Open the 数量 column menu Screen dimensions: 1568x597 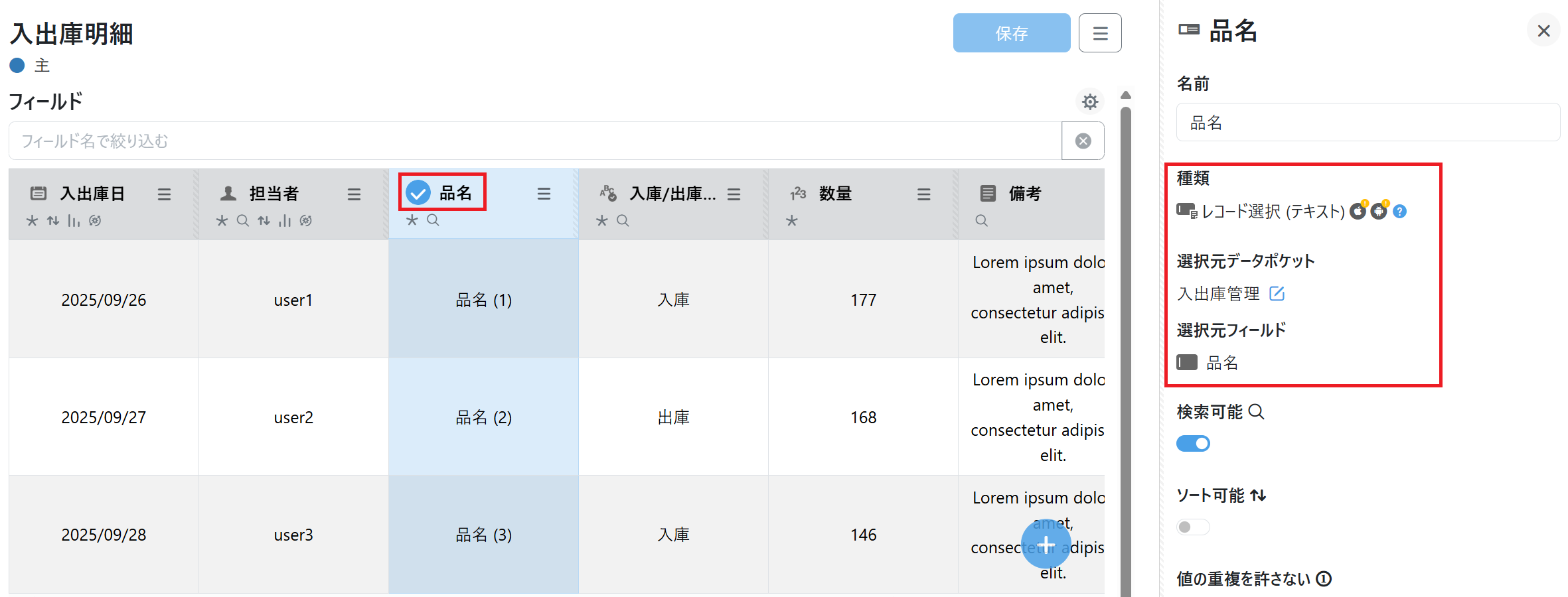tap(923, 194)
